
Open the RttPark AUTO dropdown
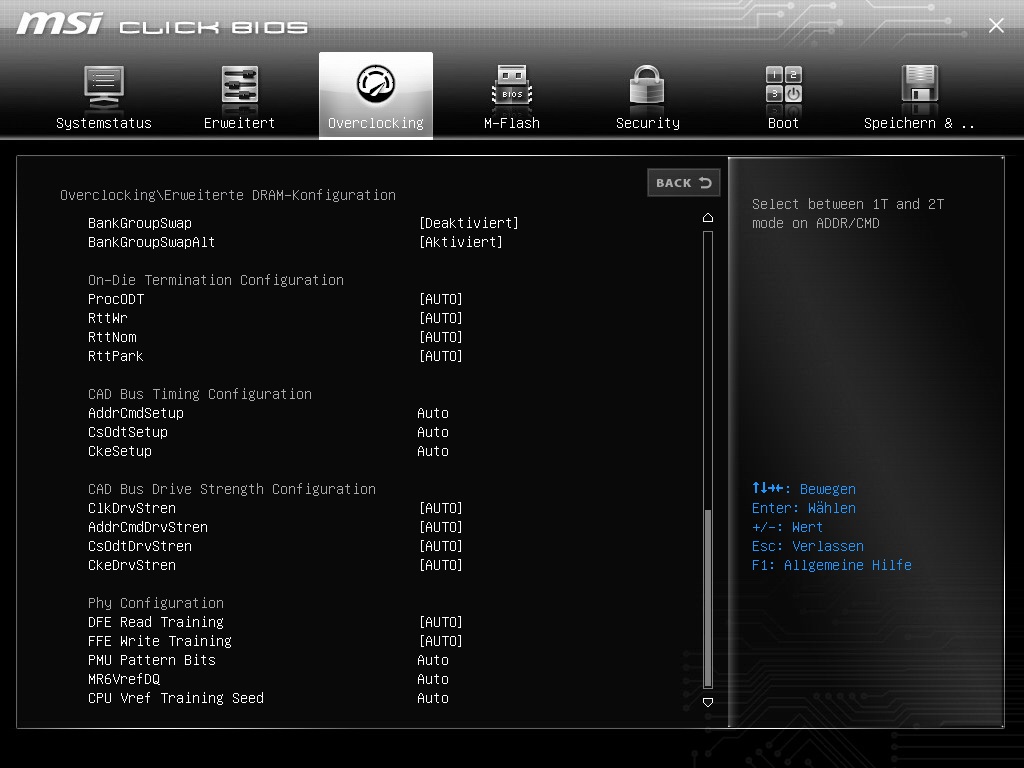(x=441, y=356)
